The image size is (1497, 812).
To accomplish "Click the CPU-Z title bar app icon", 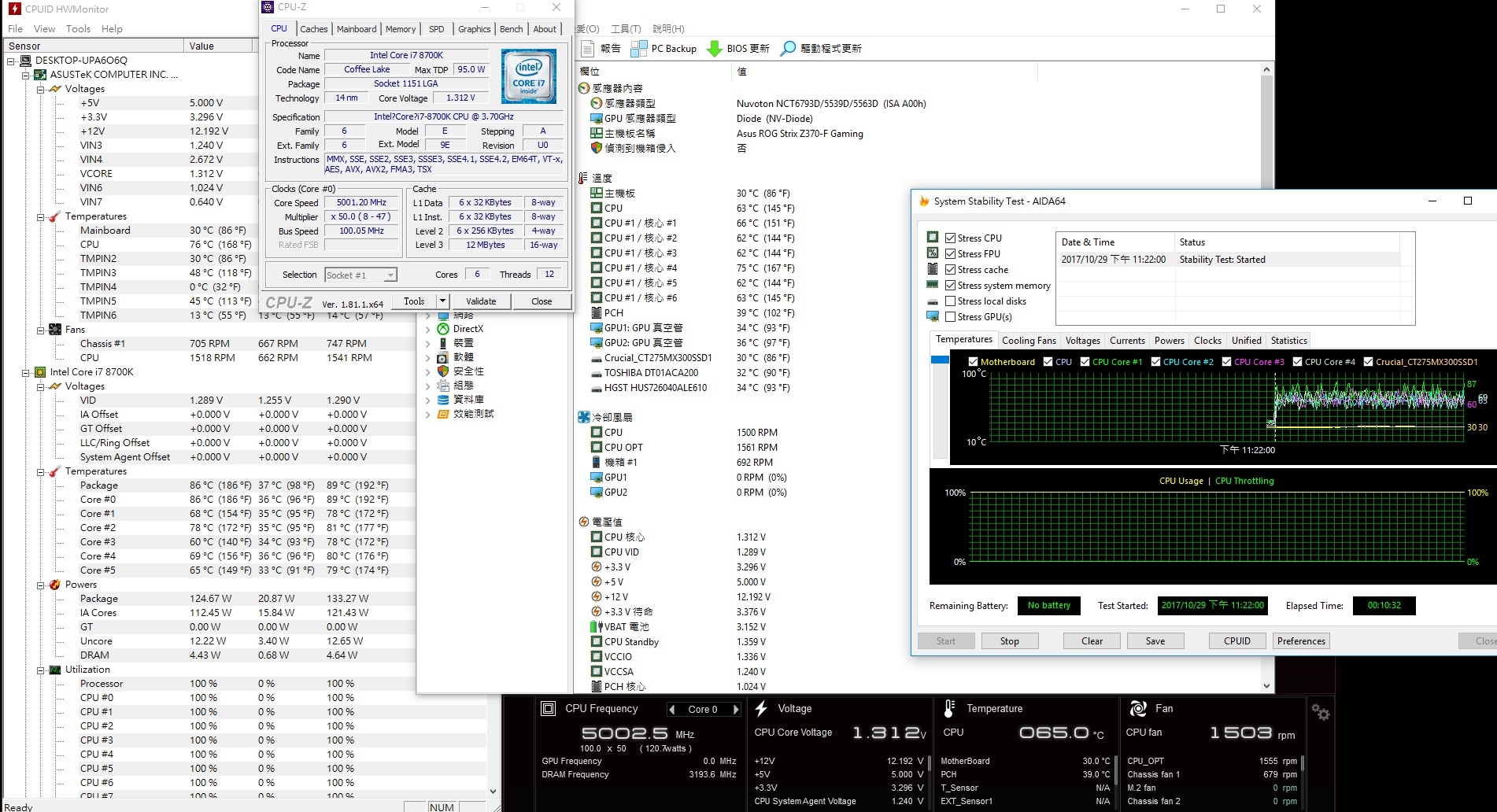I will 268,7.
